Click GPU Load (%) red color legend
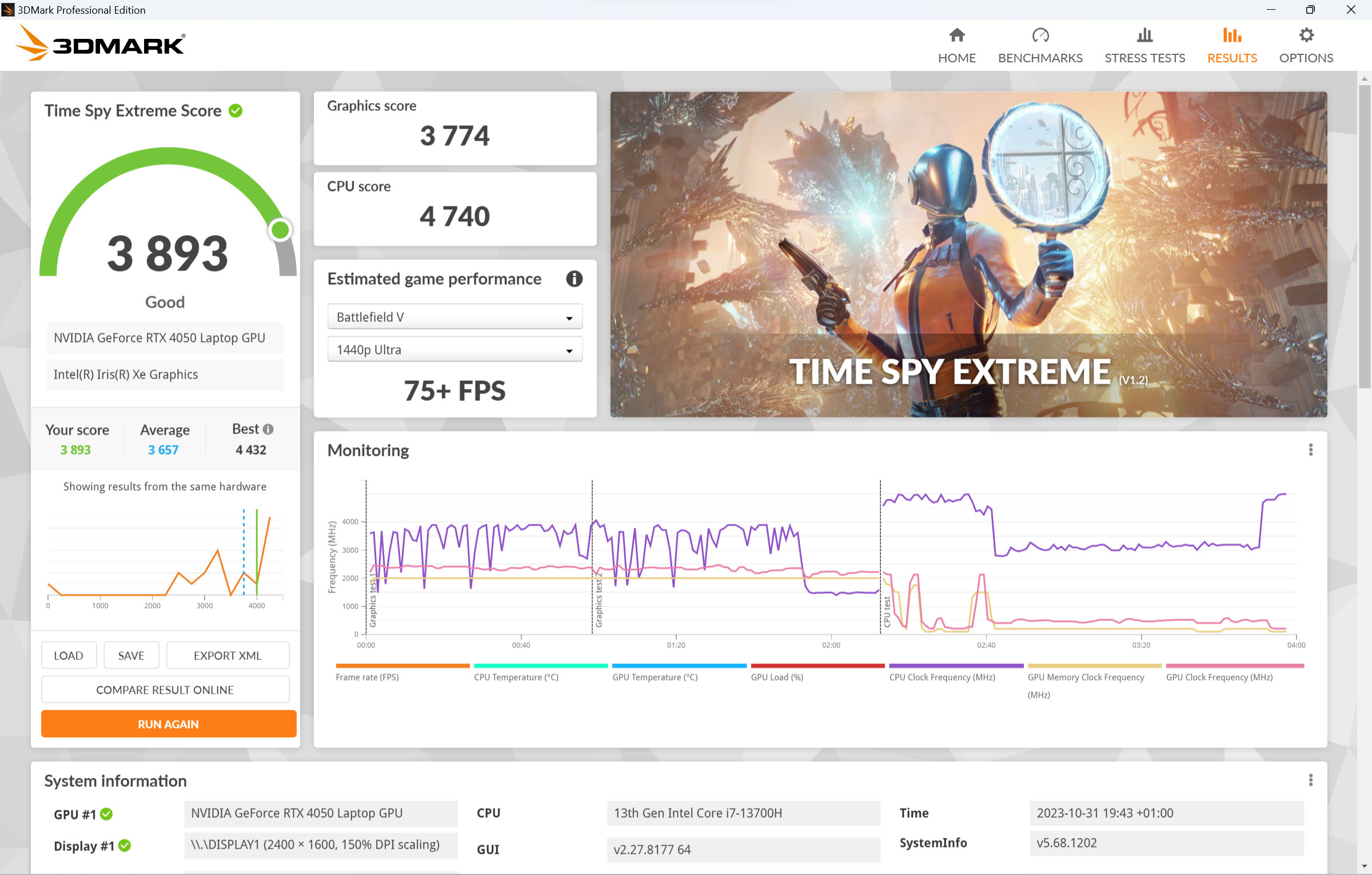Image resolution: width=1372 pixels, height=875 pixels. point(817,666)
